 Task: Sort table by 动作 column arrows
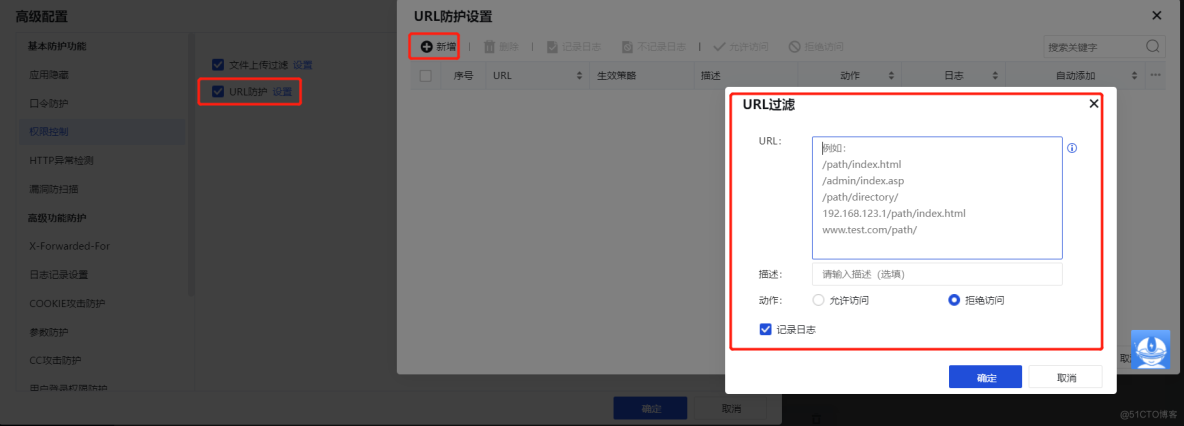(x=891, y=76)
